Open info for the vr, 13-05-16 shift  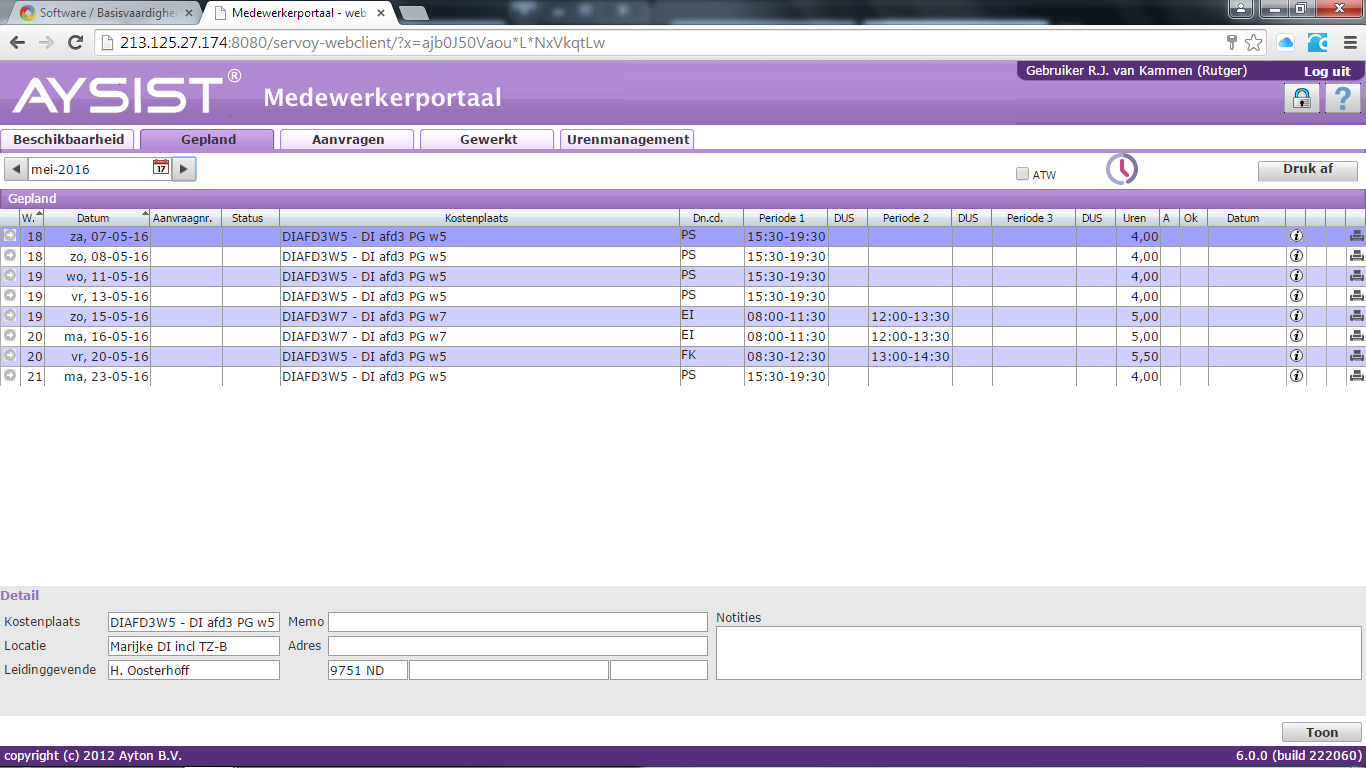tap(1296, 296)
